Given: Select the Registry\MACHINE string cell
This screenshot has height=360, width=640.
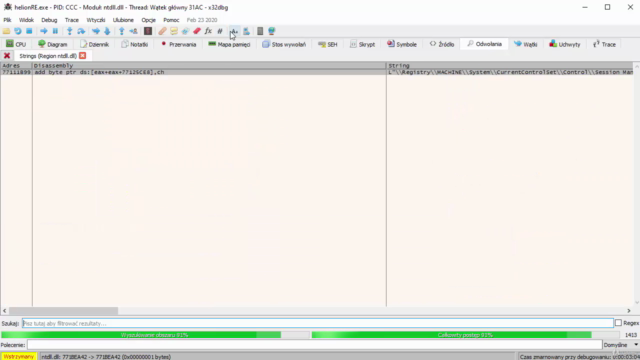Looking at the screenshot, I should (510, 72).
